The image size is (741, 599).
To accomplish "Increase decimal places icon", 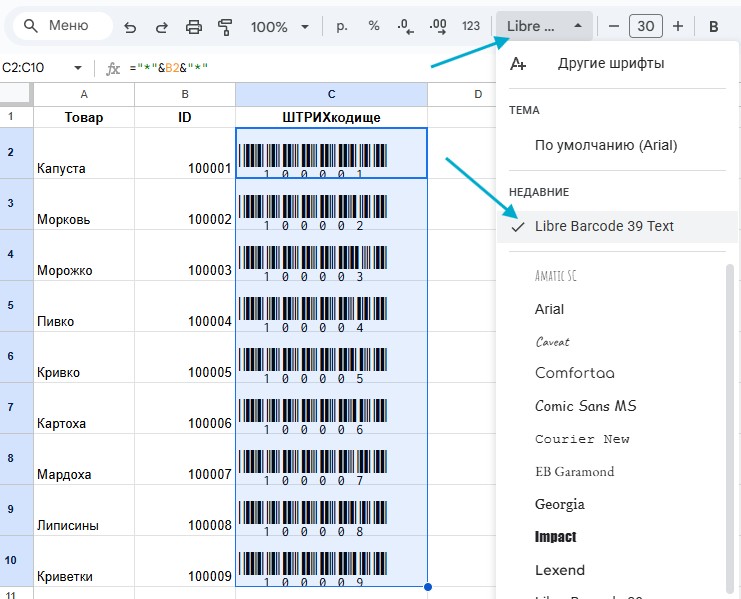I will (438, 26).
